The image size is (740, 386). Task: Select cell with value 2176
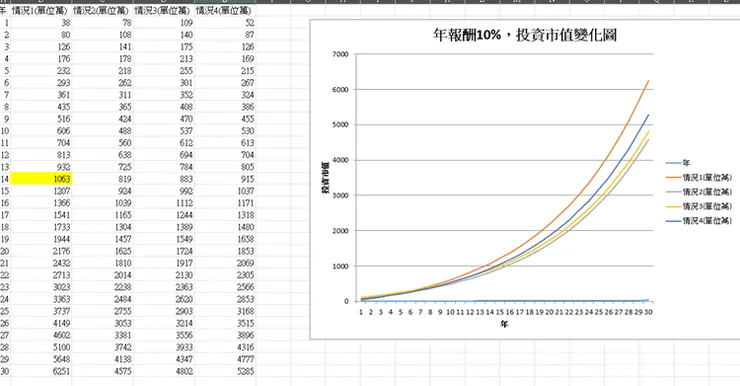pos(41,251)
